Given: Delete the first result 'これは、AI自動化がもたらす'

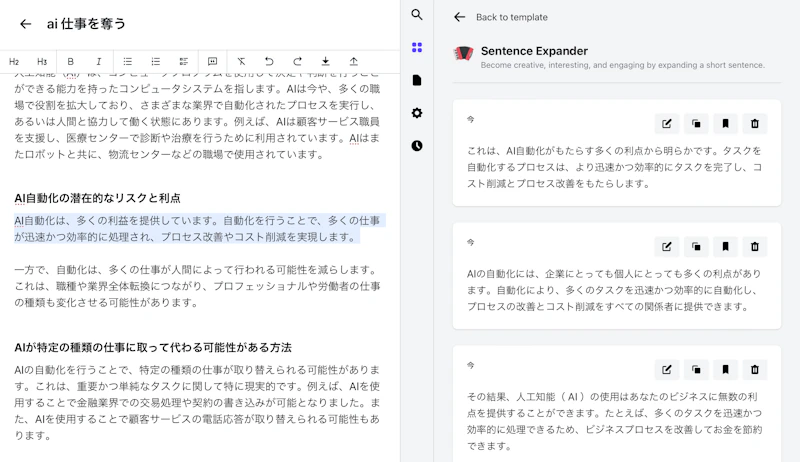Looking at the screenshot, I should tap(755, 123).
